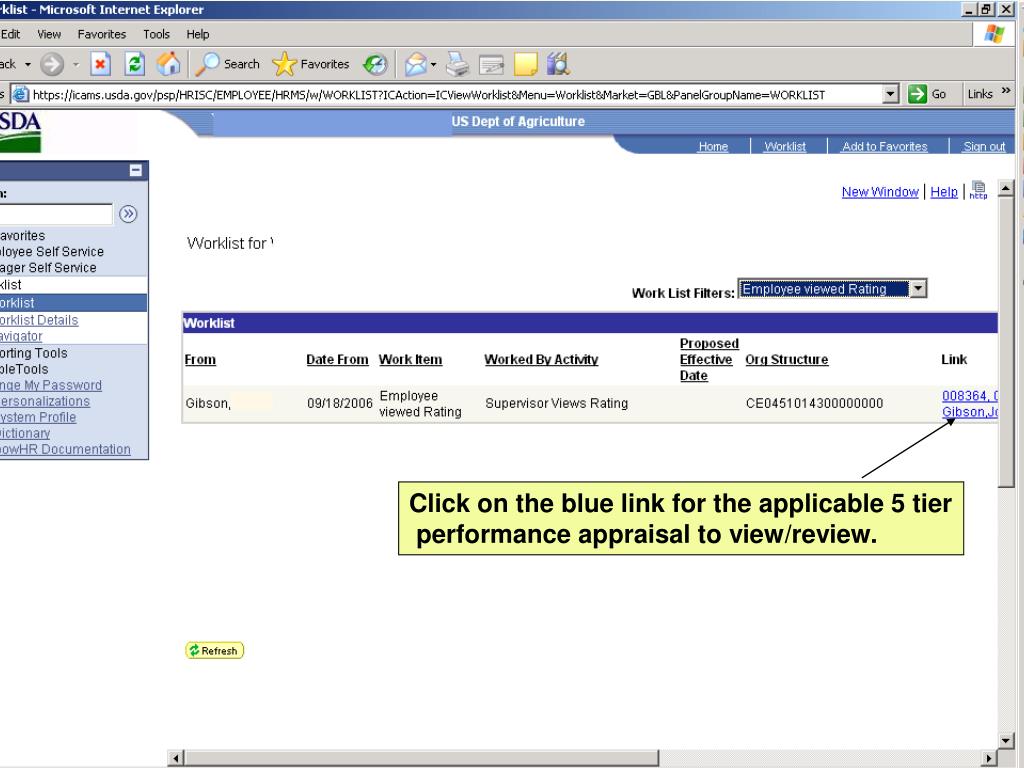Select Reporting Tools in sidebar
This screenshot has width=1024, height=768.
pyautogui.click(x=34, y=353)
